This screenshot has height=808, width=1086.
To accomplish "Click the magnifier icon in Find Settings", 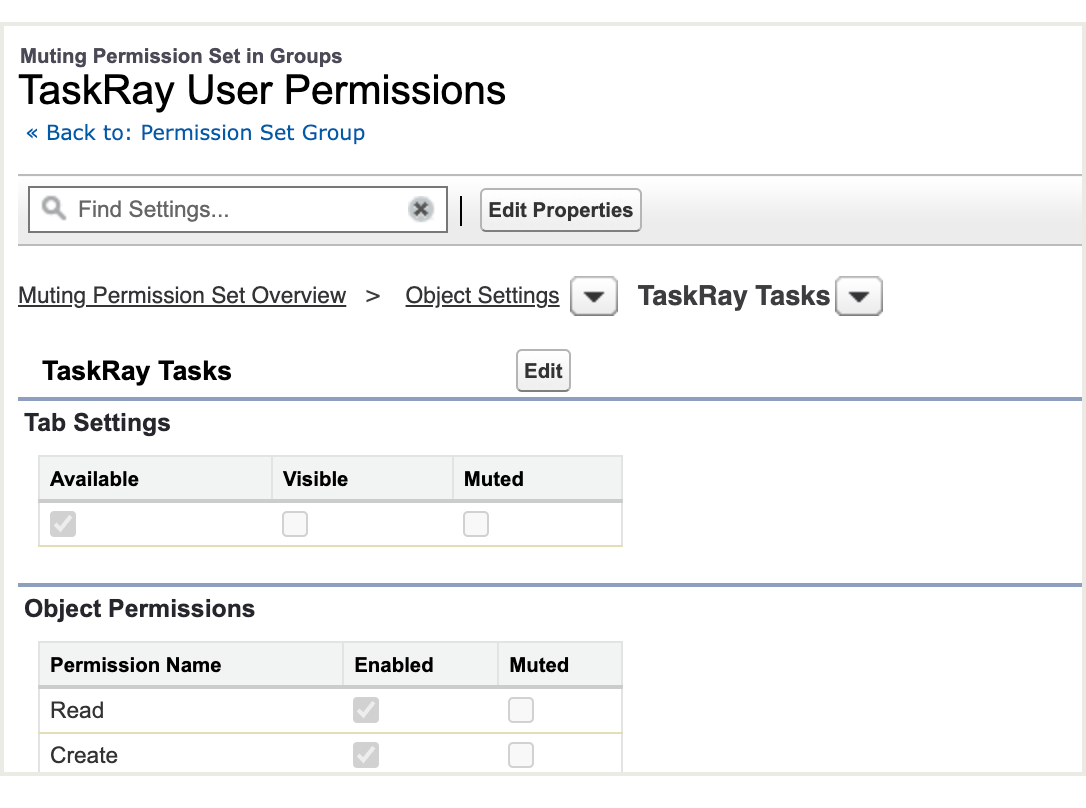I will click(53, 208).
